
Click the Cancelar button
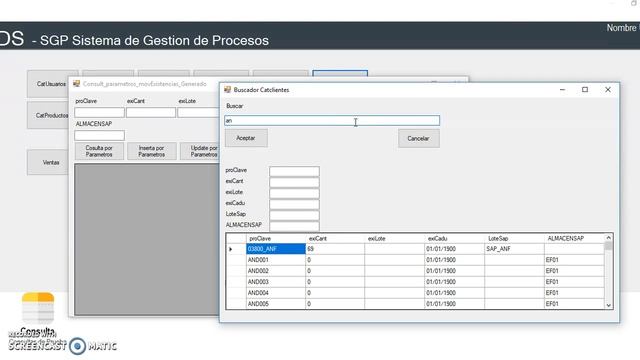pos(419,138)
